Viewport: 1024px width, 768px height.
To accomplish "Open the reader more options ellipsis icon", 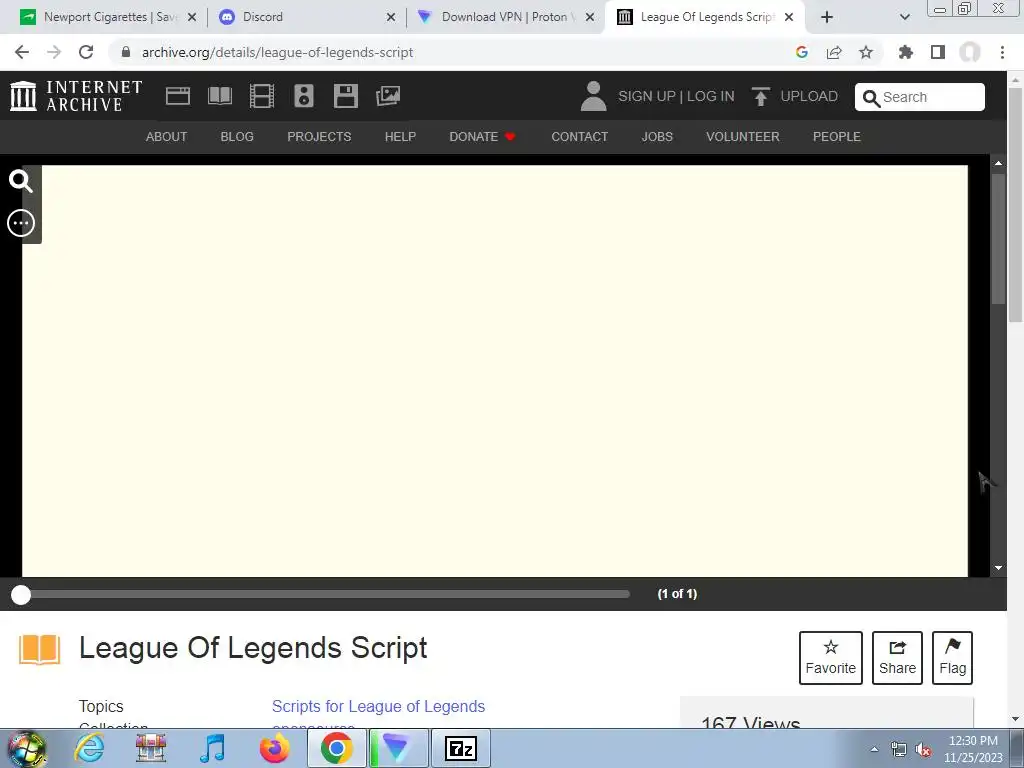I will (x=21, y=223).
